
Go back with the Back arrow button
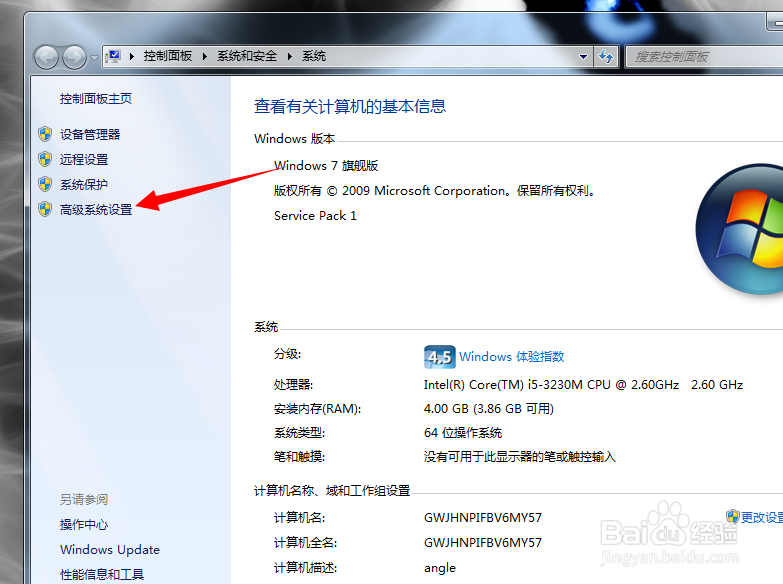[46, 57]
